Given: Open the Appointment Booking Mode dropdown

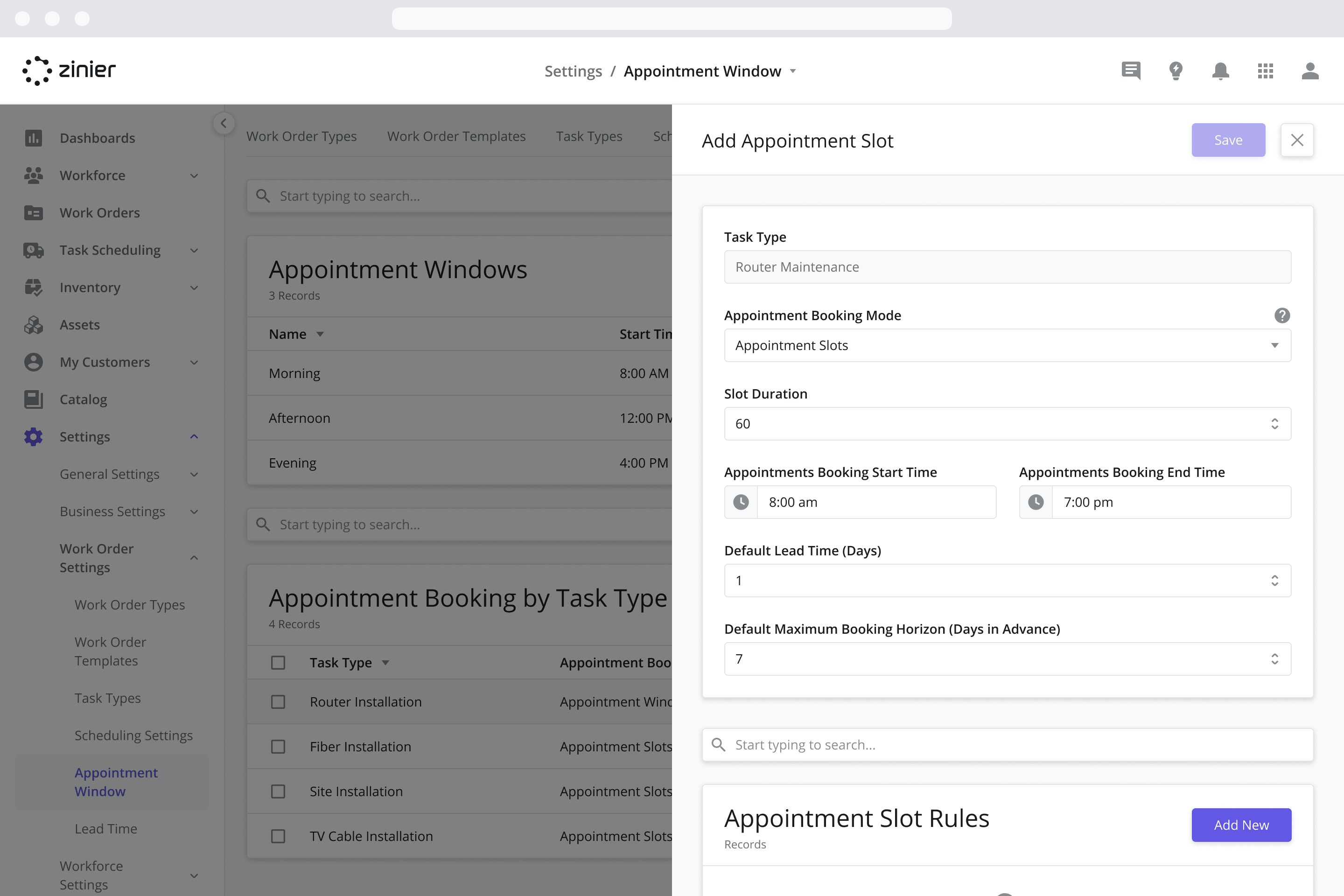Looking at the screenshot, I should click(1008, 345).
